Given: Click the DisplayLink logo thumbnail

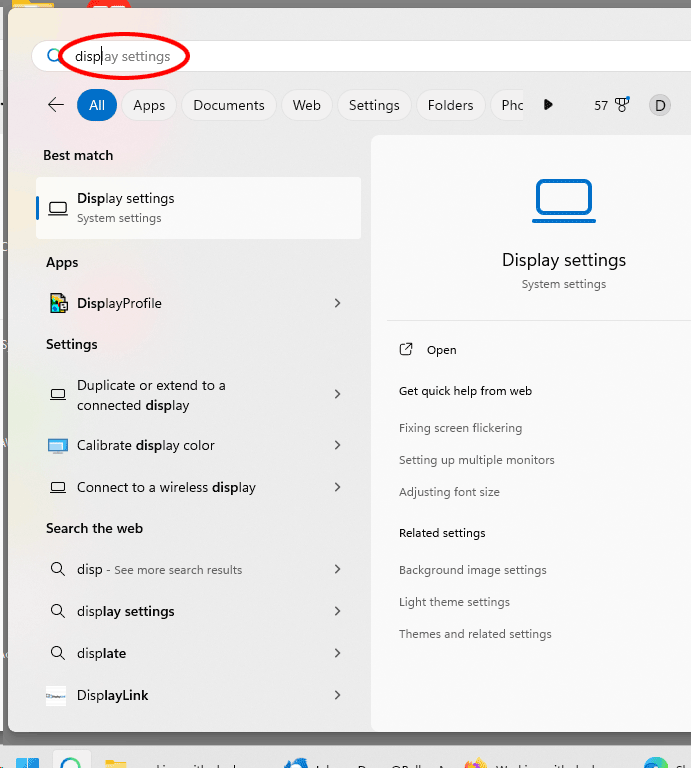Looking at the screenshot, I should click(x=56, y=696).
